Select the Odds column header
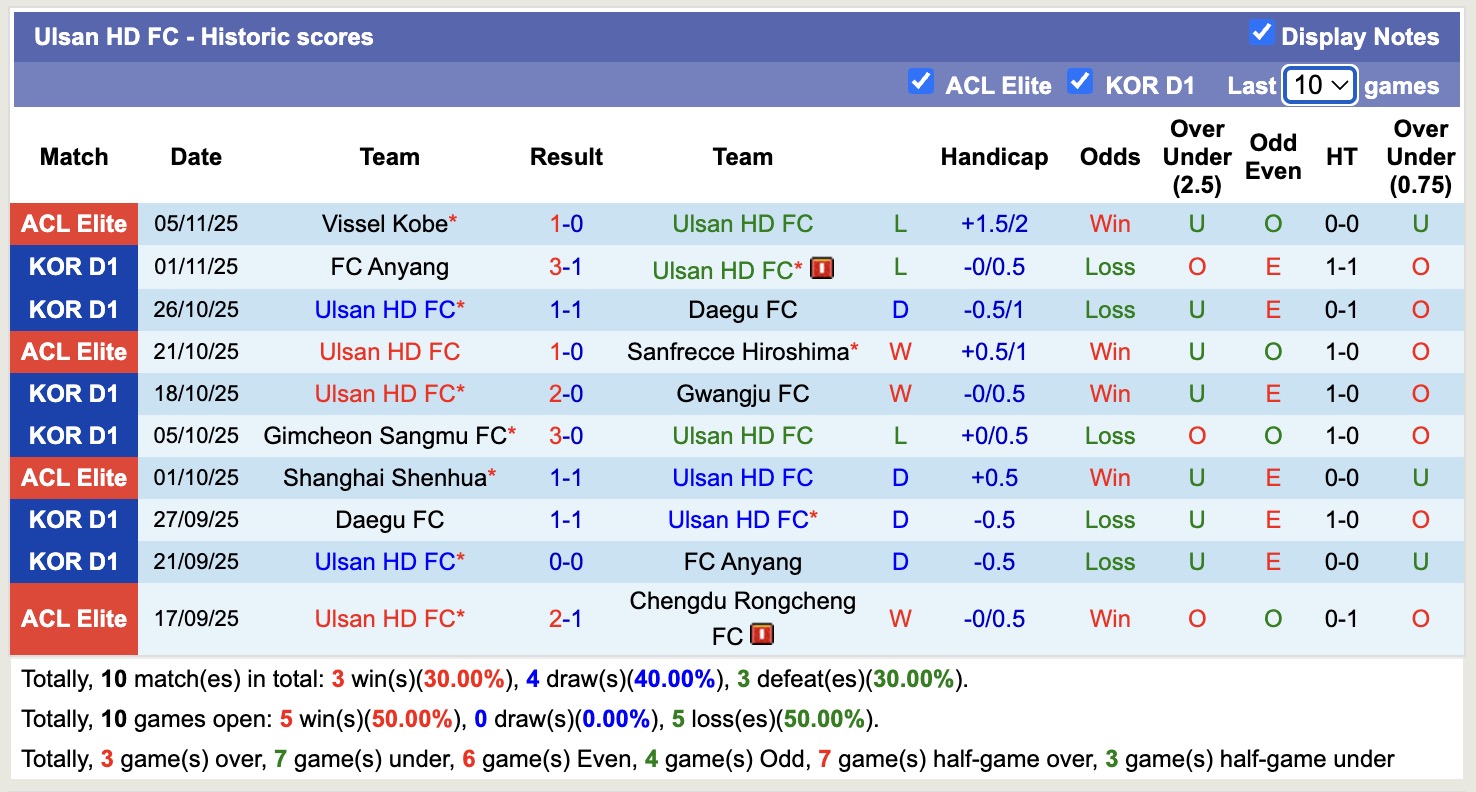This screenshot has height=792, width=1476. pyautogui.click(x=1110, y=157)
